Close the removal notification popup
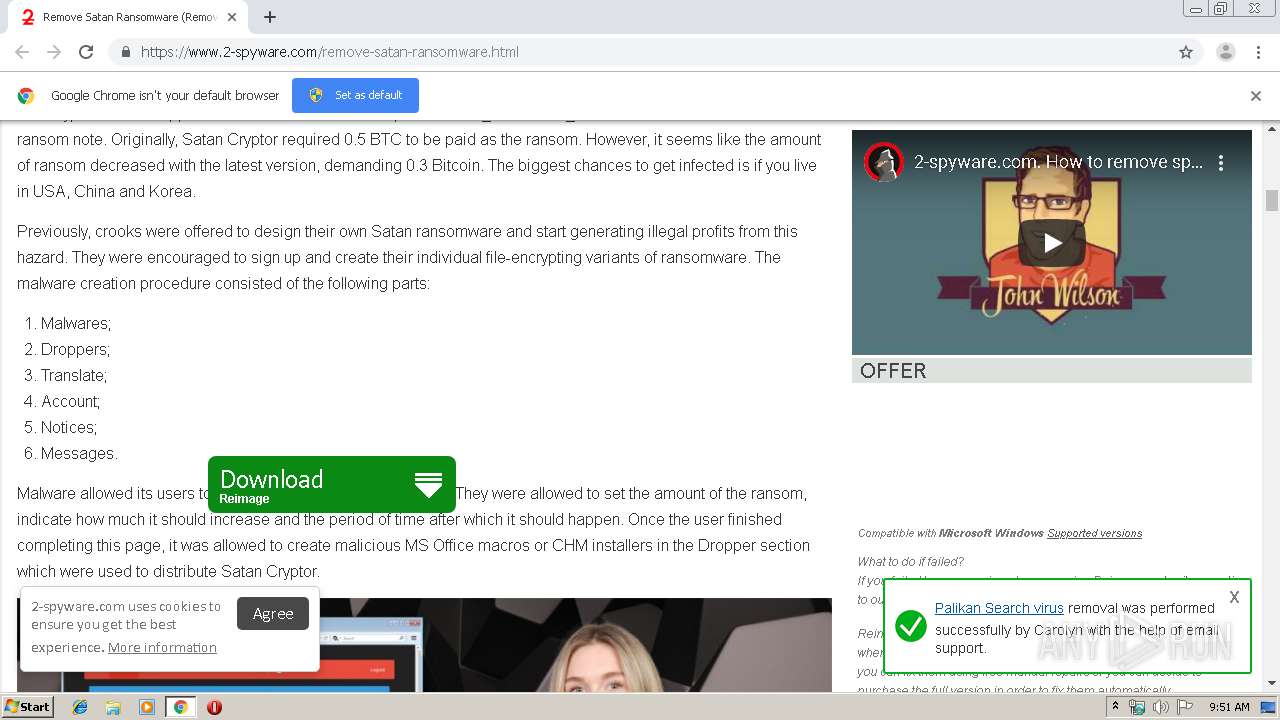The width and height of the screenshot is (1280, 720). [1234, 597]
